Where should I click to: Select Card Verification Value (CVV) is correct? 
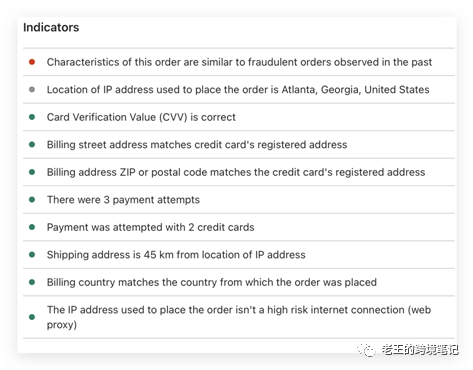pos(141,117)
